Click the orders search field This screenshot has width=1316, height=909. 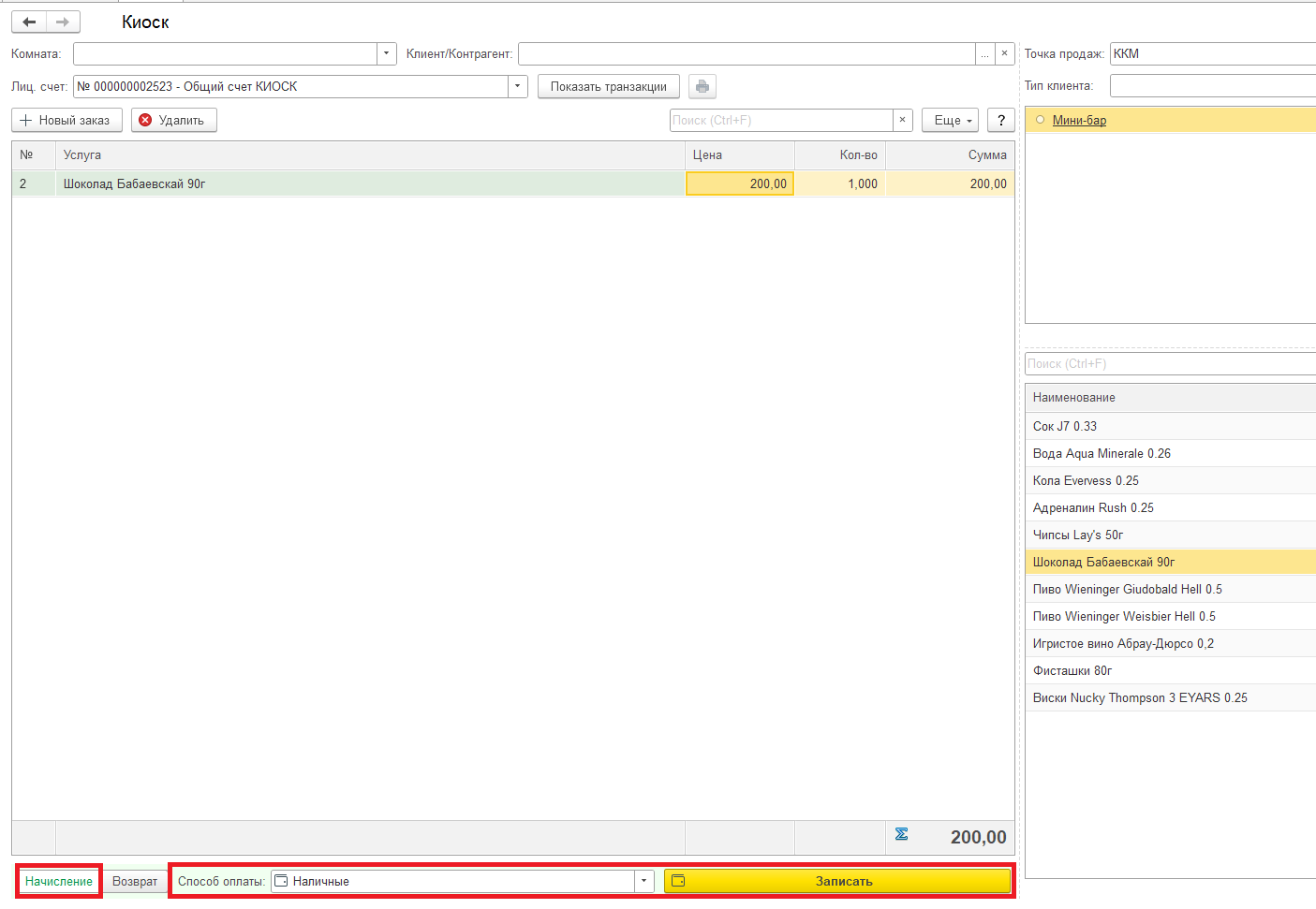(x=781, y=120)
